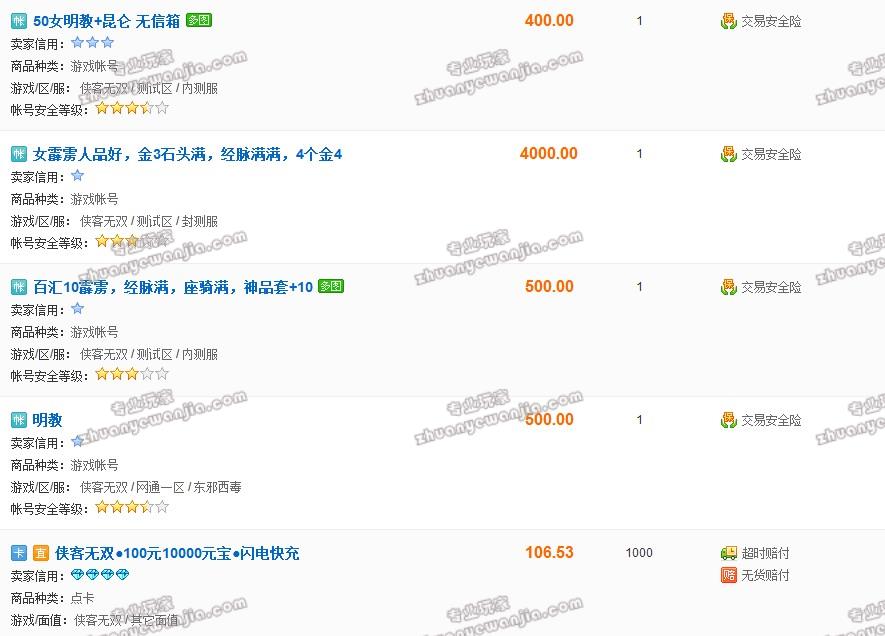Viewport: 885px width, 636px height.
Task: Open the 明教 listing
Action: point(47,420)
